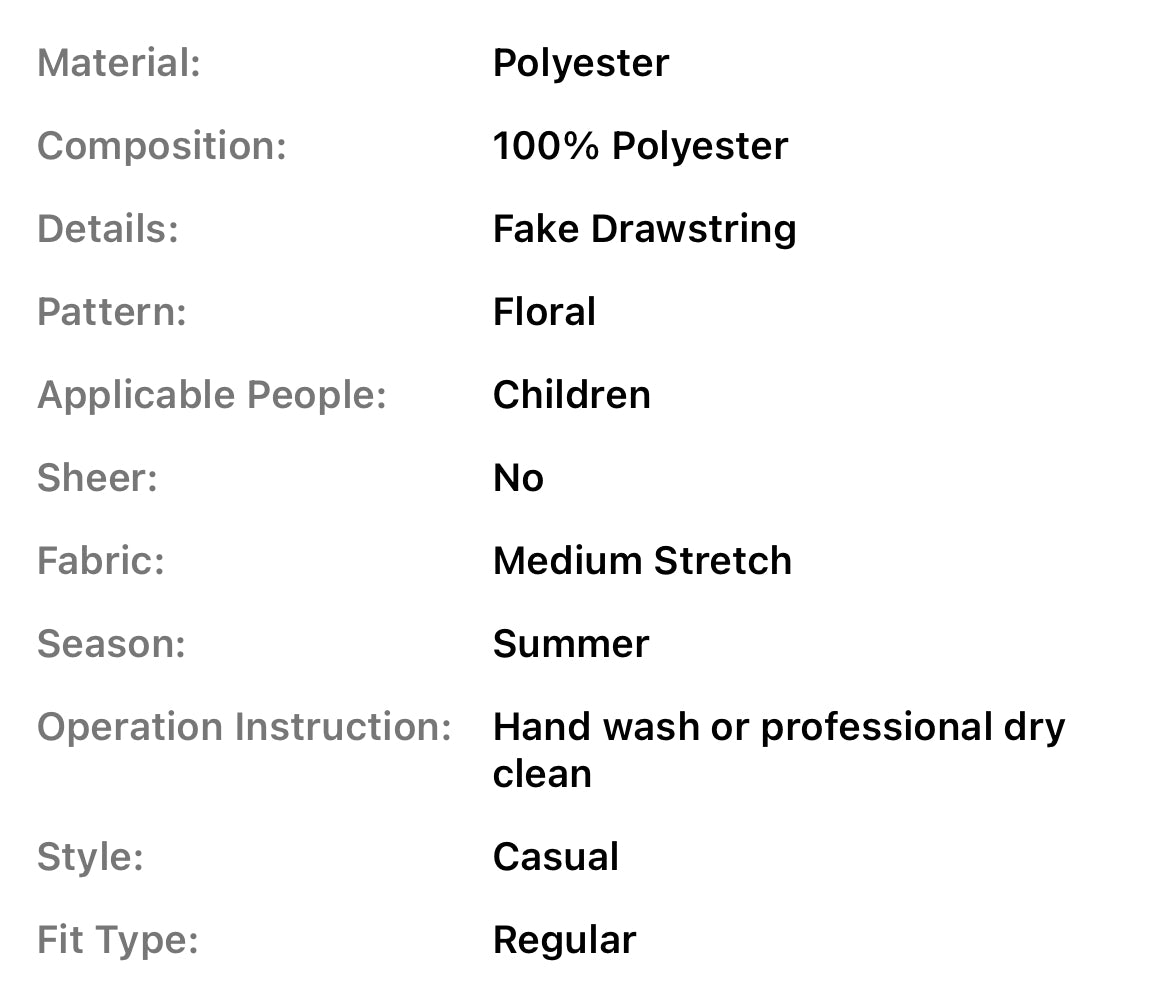This screenshot has width=1170, height=989.
Task: Select the 'Children' value
Action: pyautogui.click(x=571, y=395)
